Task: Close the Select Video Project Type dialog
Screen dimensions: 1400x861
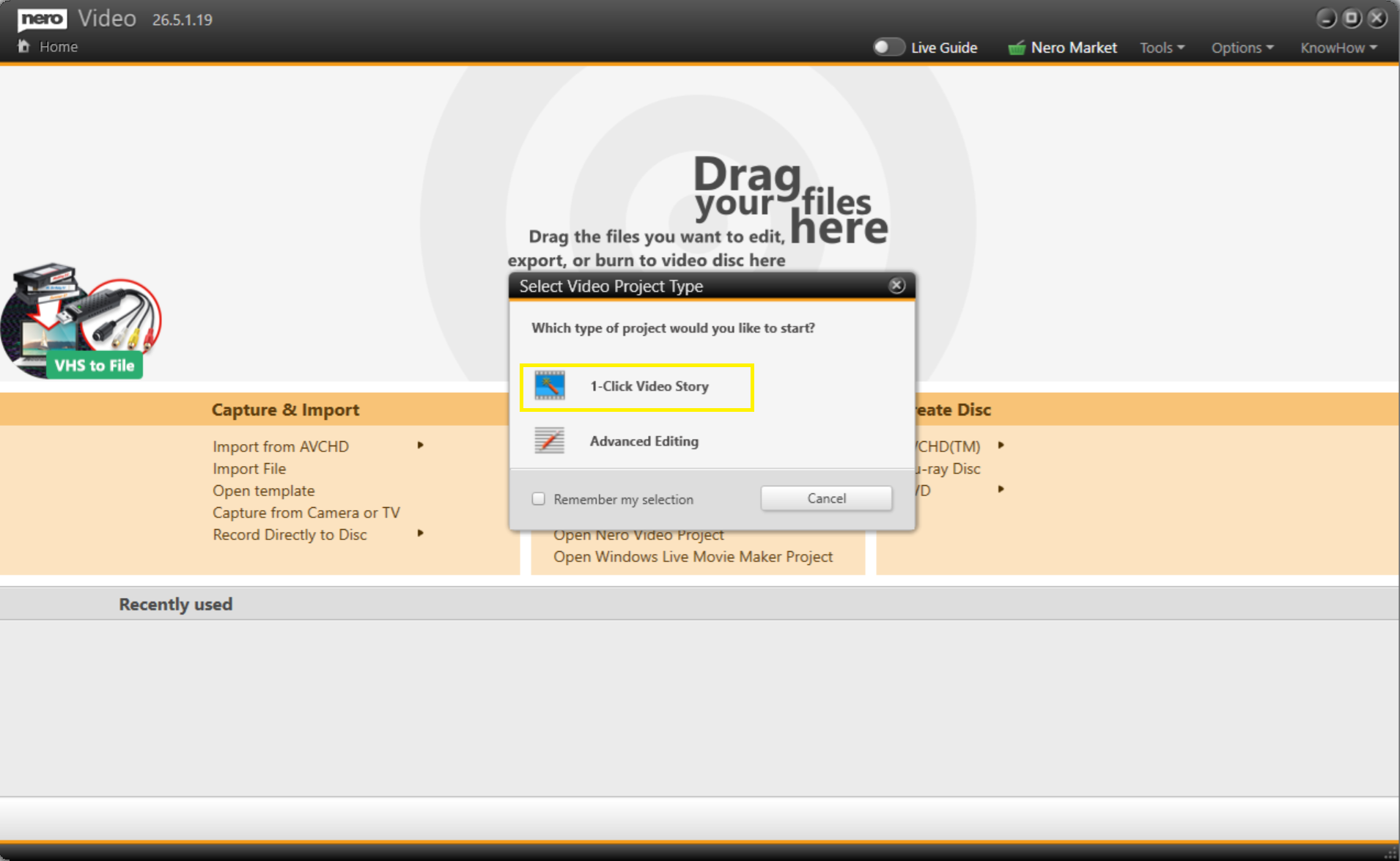Action: pos(896,286)
